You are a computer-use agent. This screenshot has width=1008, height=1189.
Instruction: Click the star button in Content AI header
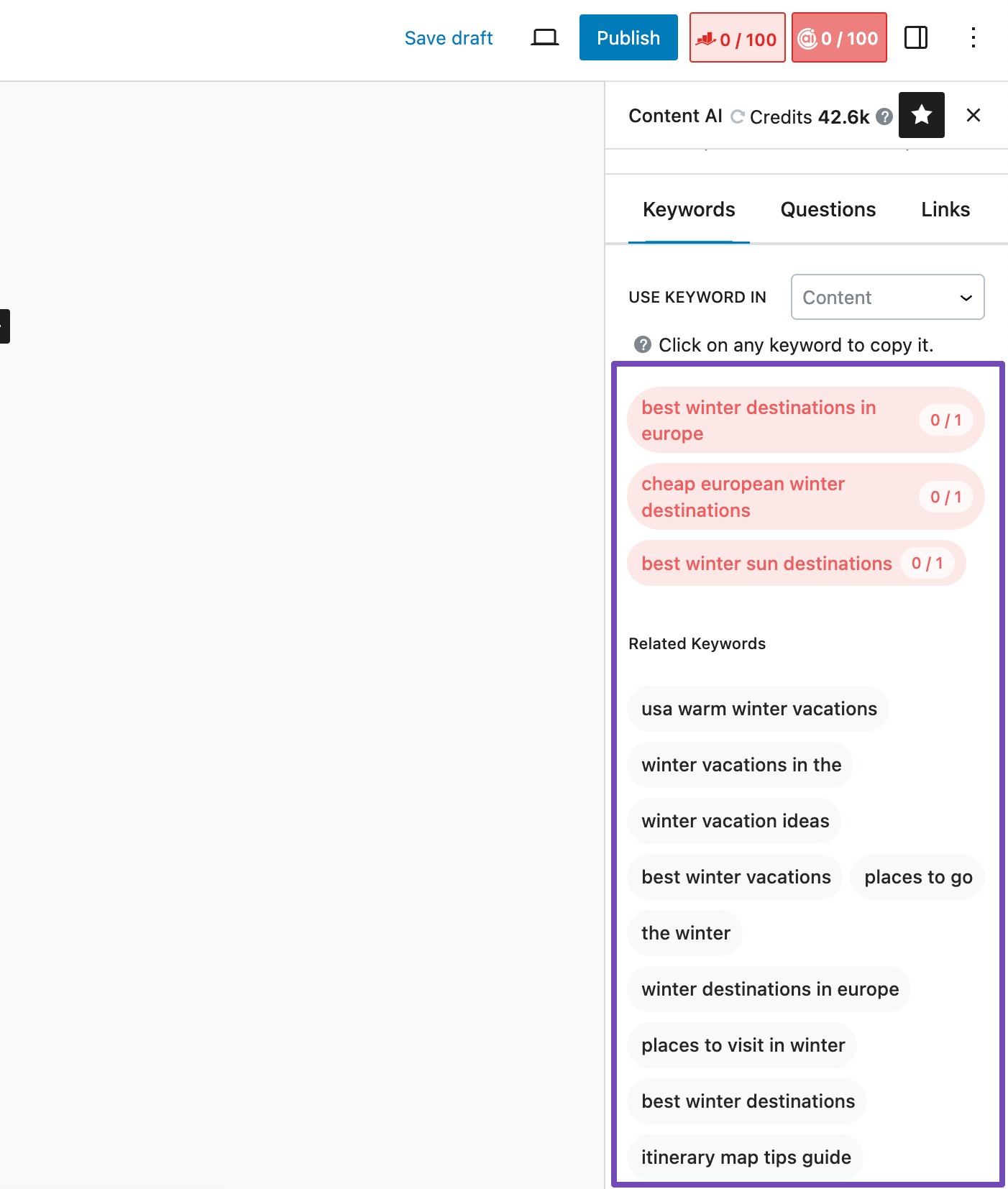[x=921, y=115]
